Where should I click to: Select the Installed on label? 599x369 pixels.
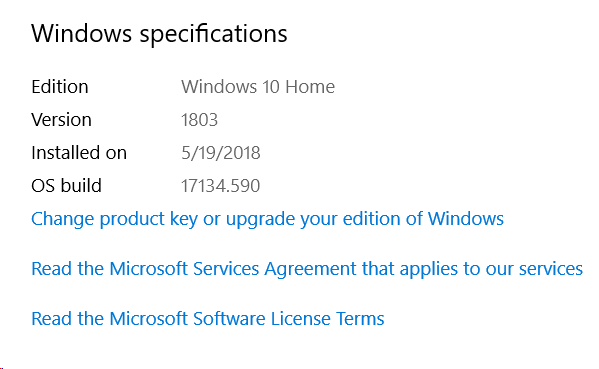[x=79, y=153]
